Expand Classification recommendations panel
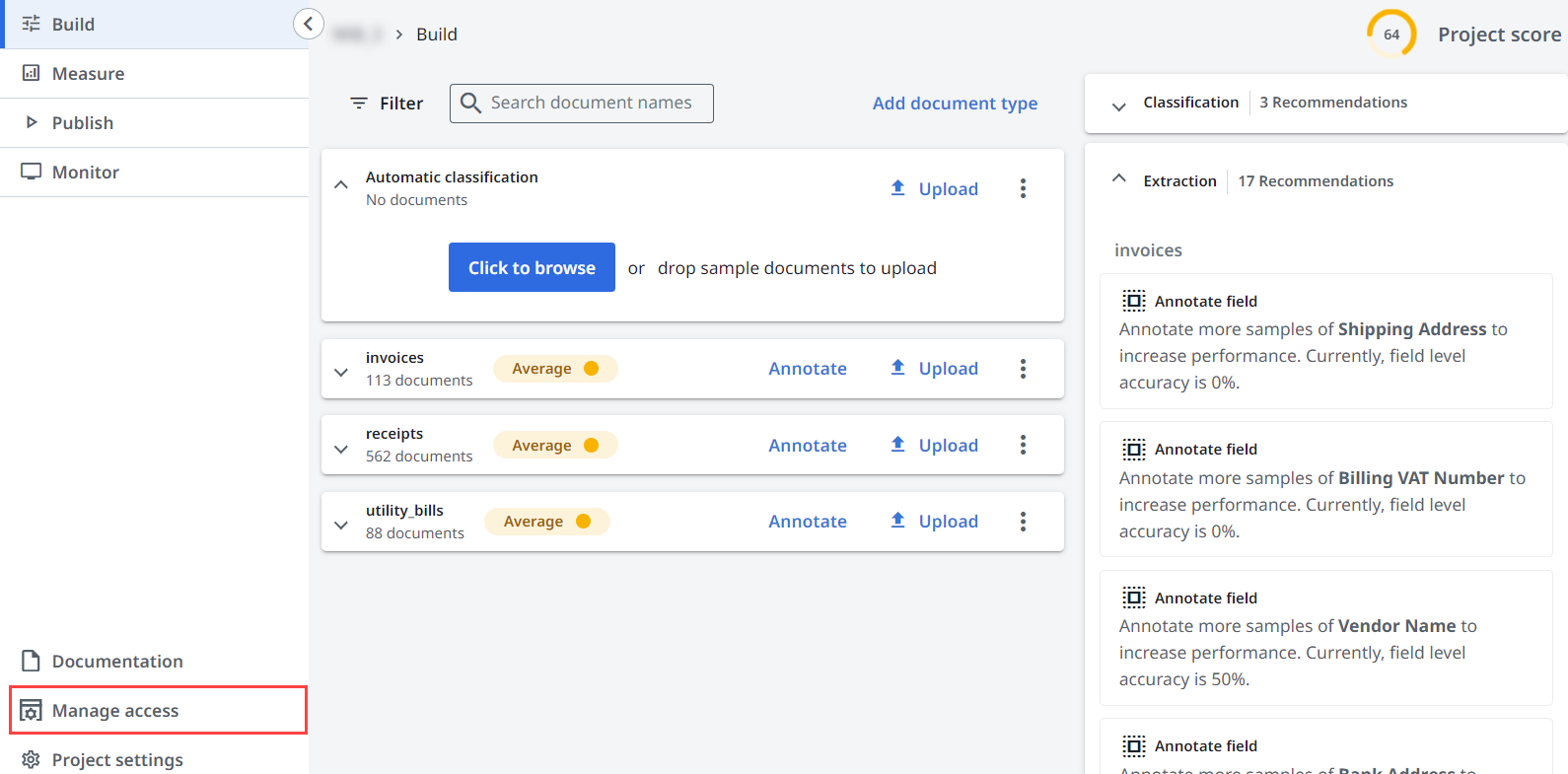This screenshot has width=1568, height=774. click(x=1118, y=106)
